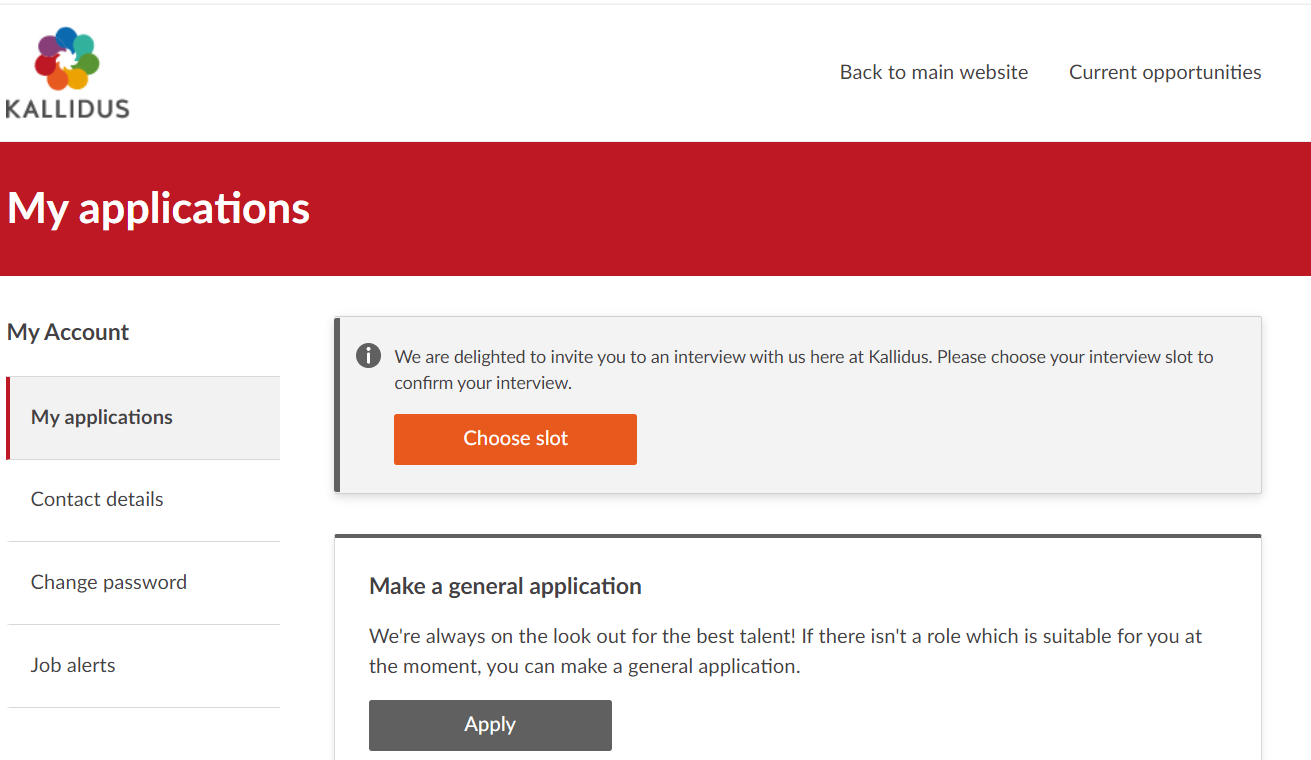Click the info icon in interview notice
This screenshot has width=1311, height=760.
tap(368, 356)
